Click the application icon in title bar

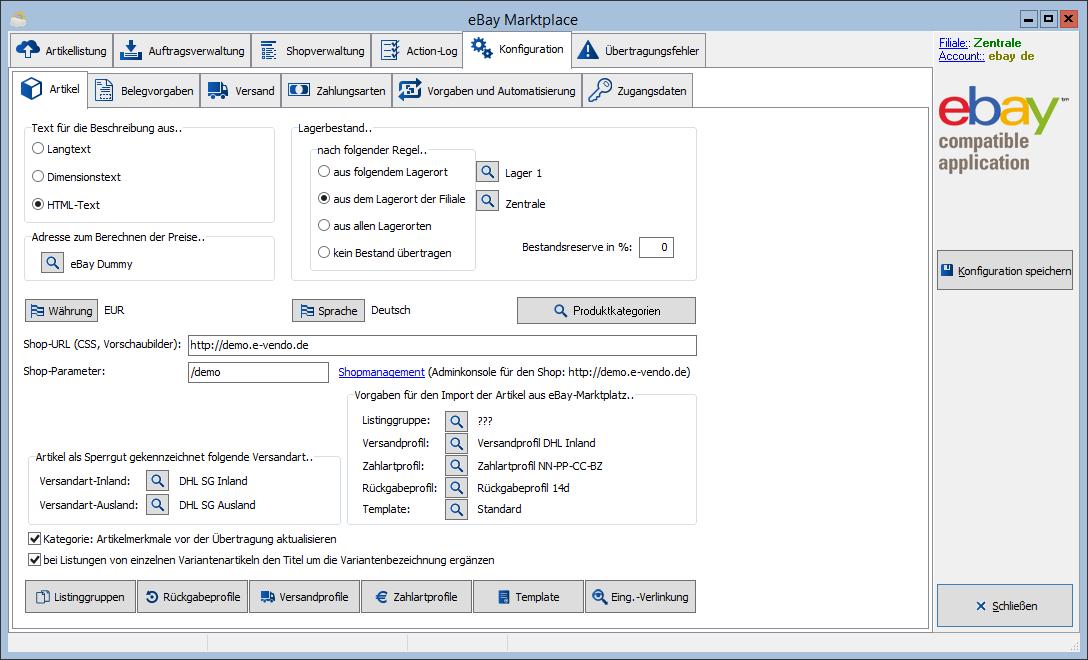pyautogui.click(x=19, y=19)
